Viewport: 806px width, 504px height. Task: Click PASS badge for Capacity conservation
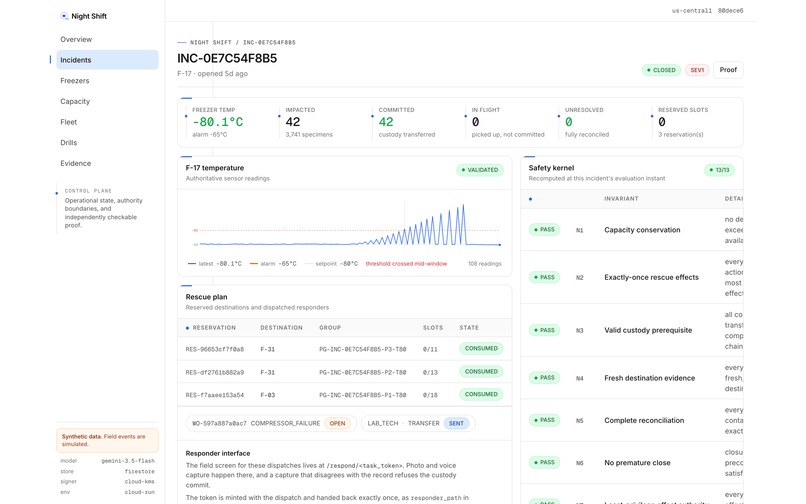544,229
